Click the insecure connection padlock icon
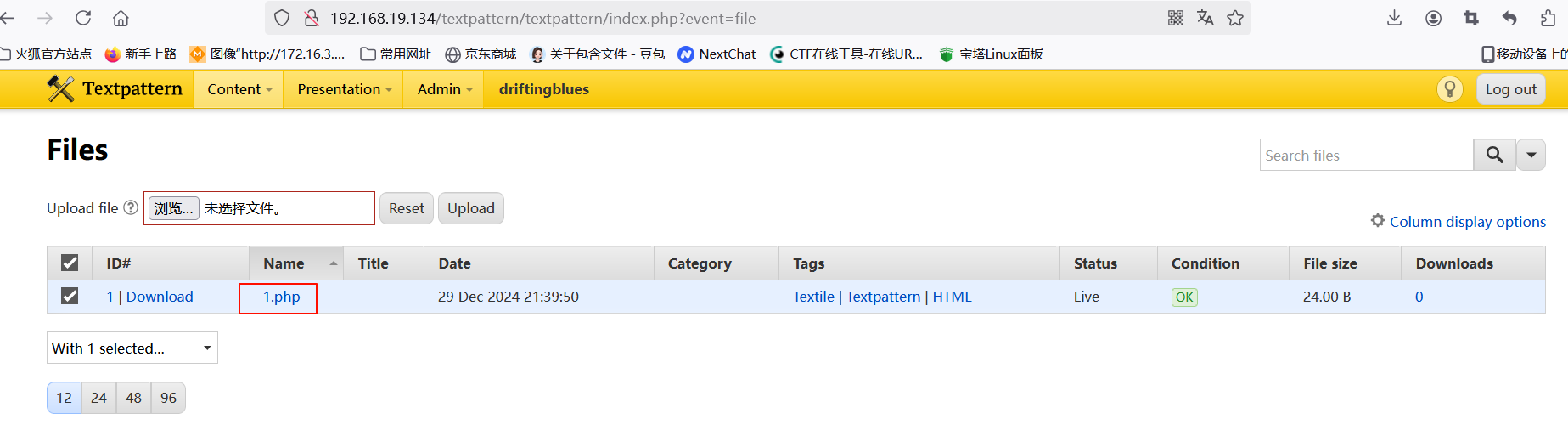 312,18
